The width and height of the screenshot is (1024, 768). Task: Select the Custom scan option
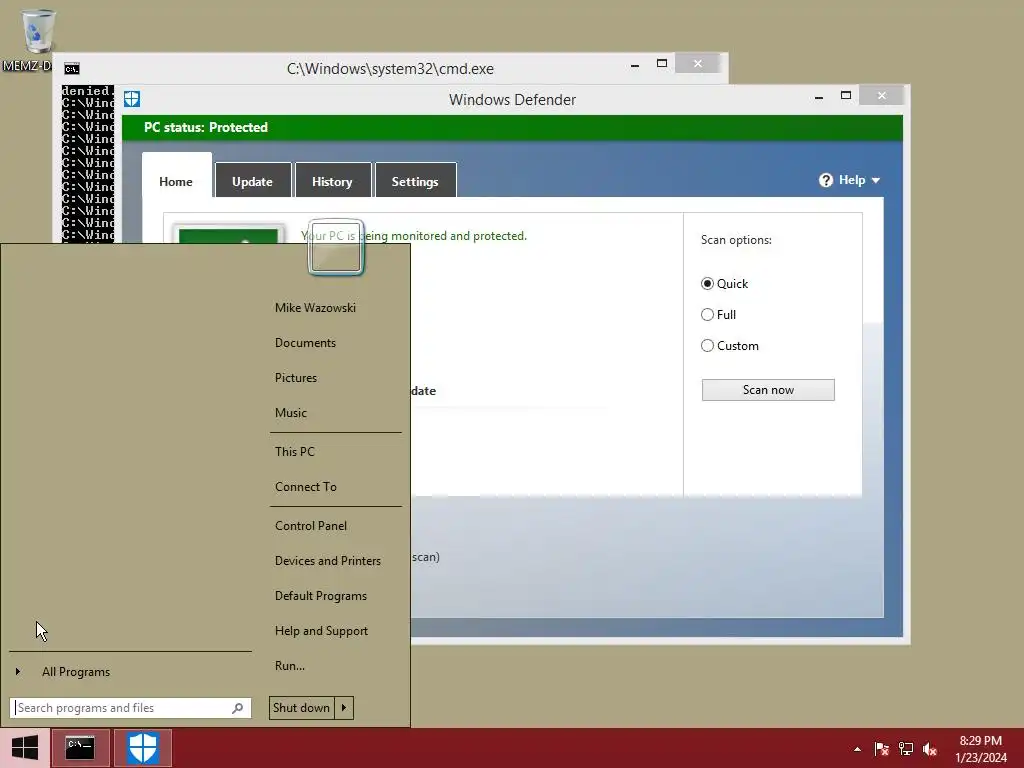[x=707, y=345]
